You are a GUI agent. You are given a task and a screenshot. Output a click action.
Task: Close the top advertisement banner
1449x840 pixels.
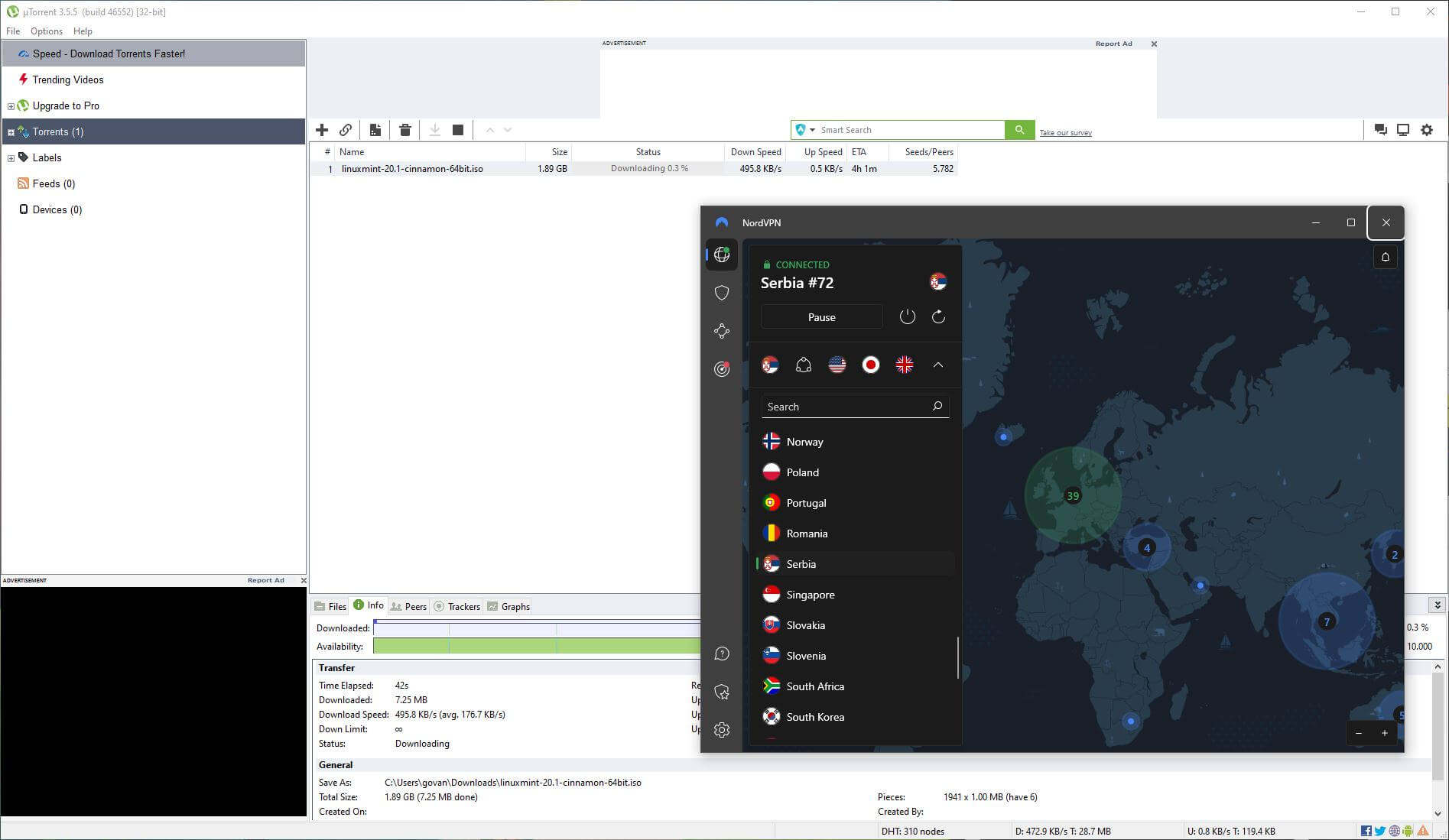point(1154,44)
